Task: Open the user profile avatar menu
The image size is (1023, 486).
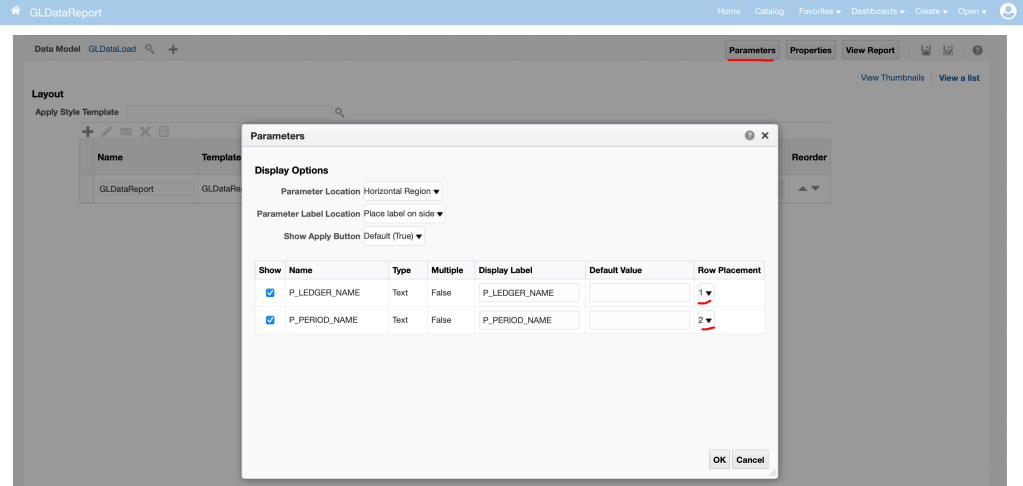Action: (1007, 11)
